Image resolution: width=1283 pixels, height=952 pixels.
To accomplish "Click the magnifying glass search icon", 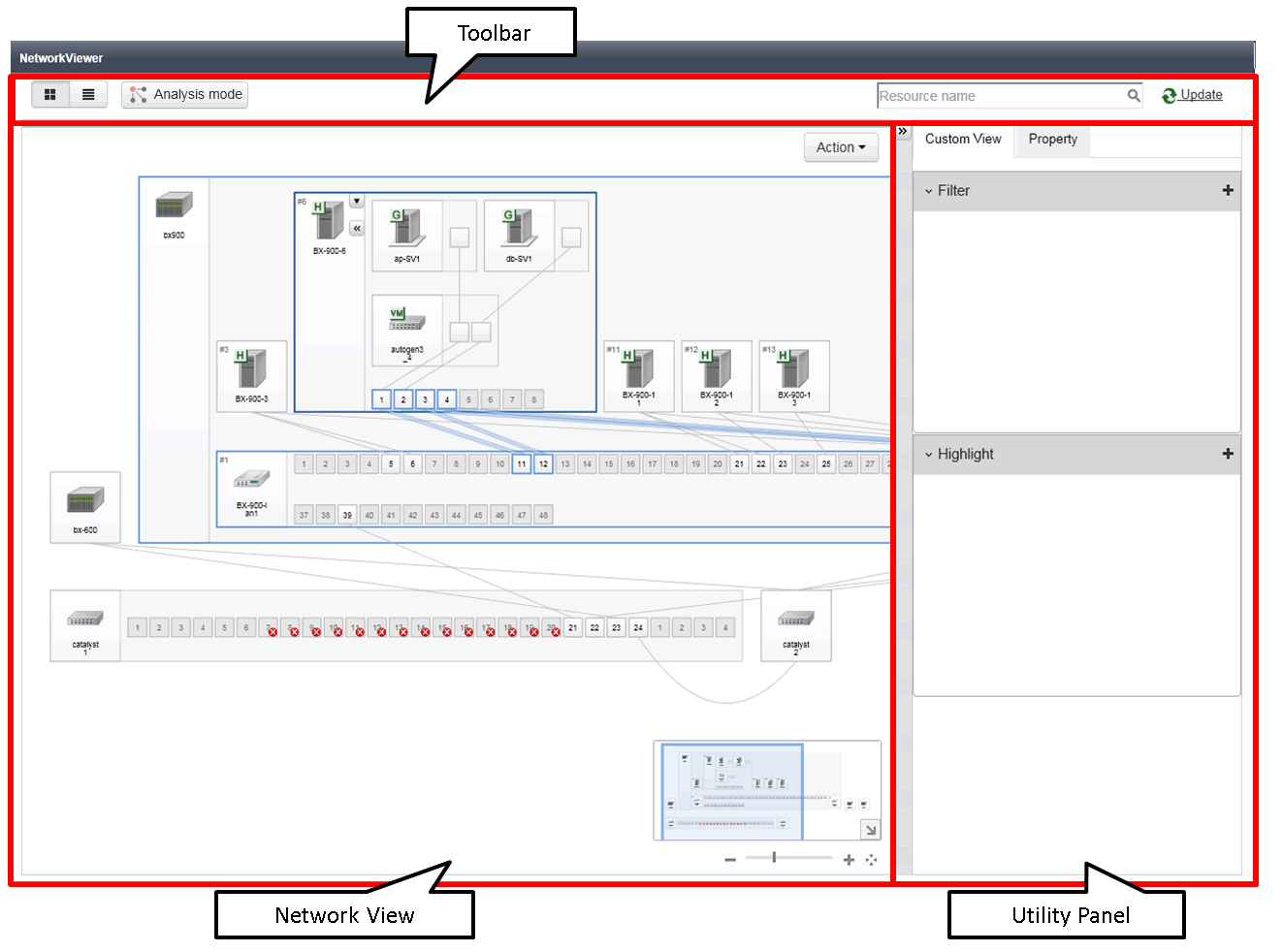I will (1133, 95).
